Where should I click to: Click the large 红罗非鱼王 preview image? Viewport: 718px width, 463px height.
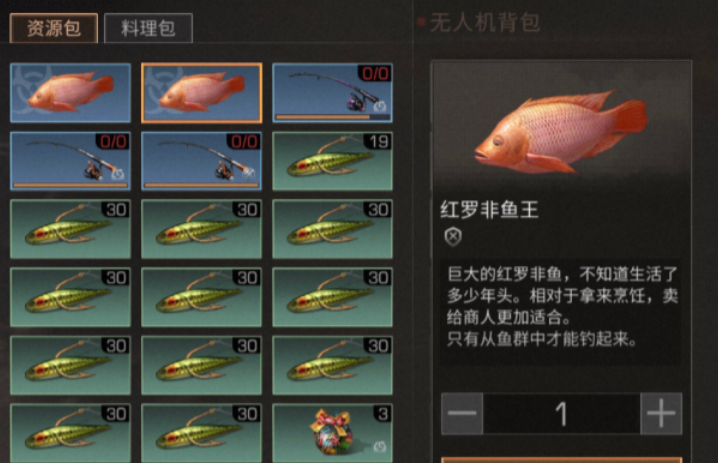(561, 131)
